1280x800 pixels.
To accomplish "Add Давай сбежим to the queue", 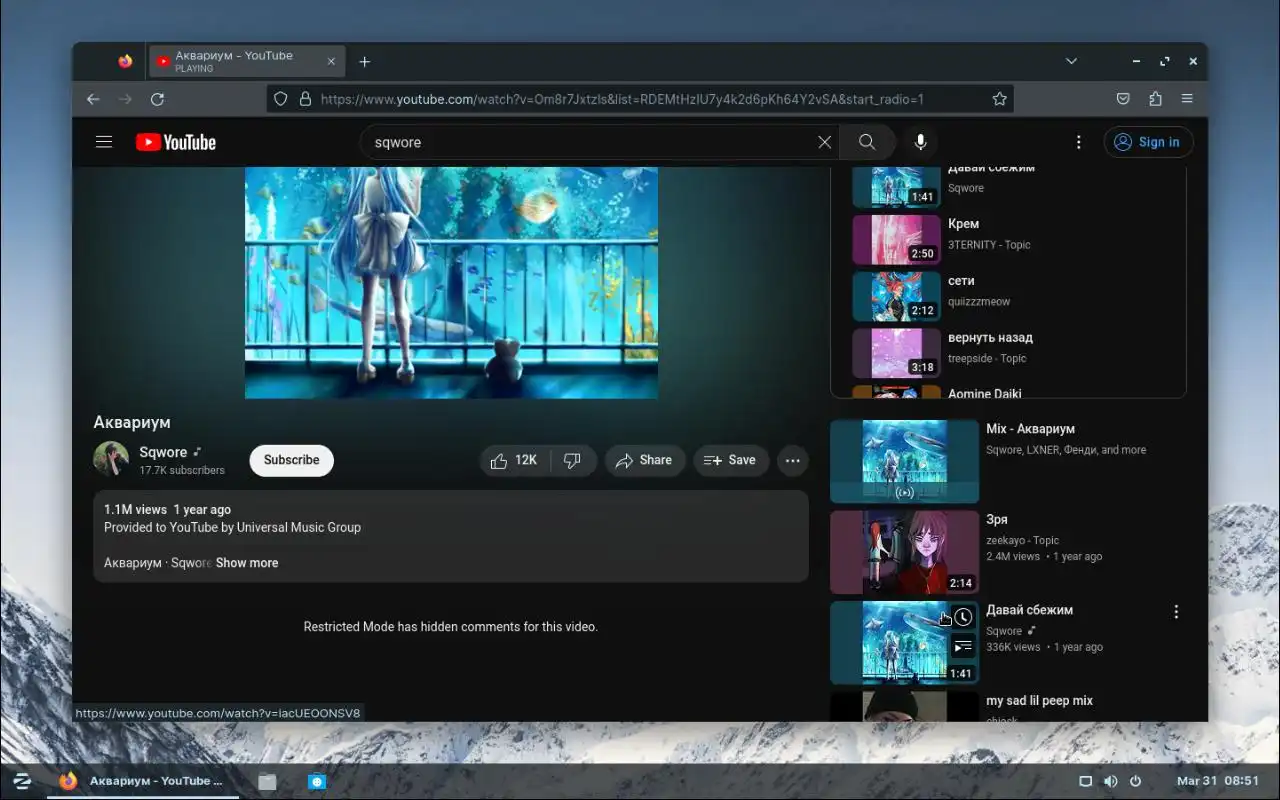I will [x=963, y=646].
